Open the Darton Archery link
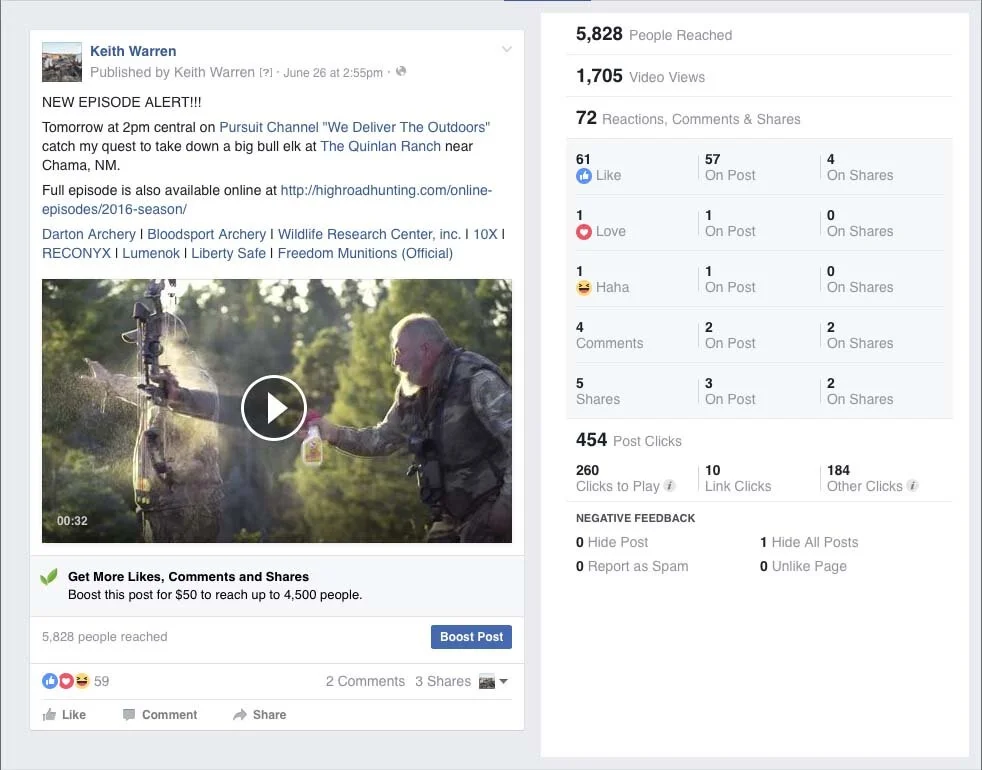This screenshot has width=982, height=770. tap(89, 234)
